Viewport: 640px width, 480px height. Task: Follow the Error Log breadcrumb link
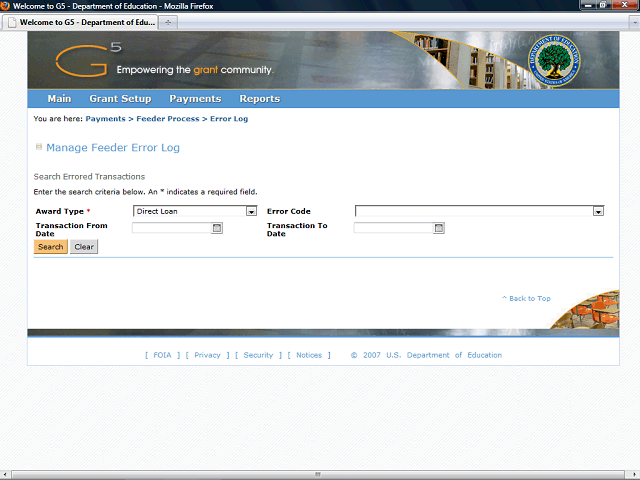229,119
